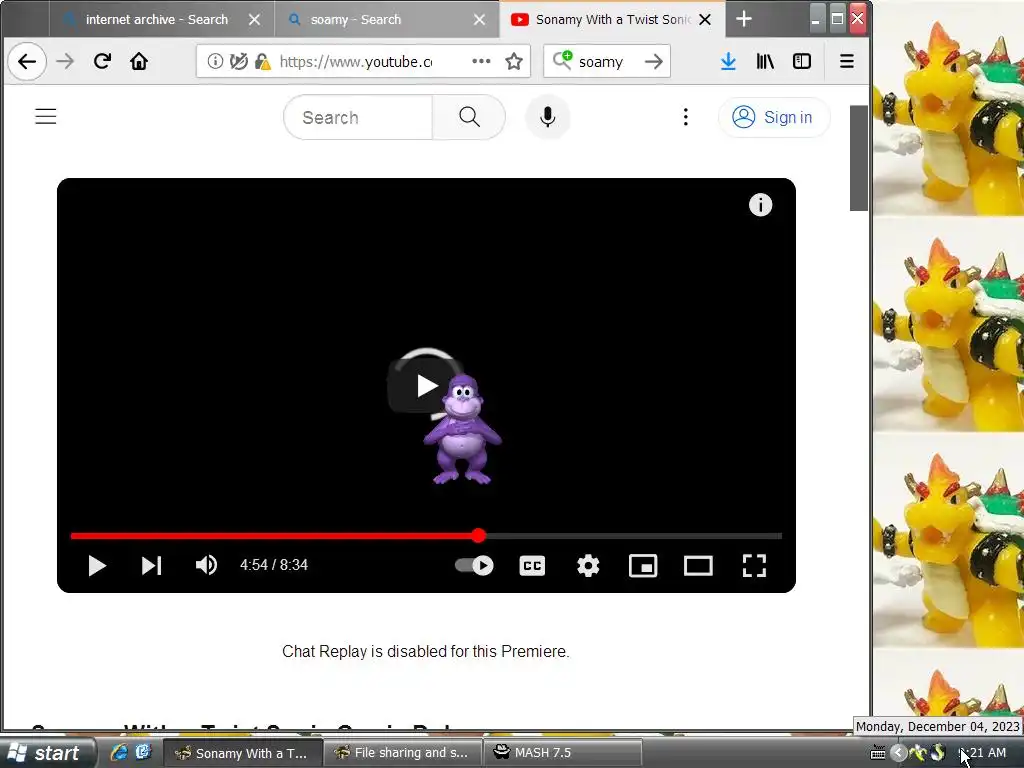Switch to 'soamy - Search' tab
Viewport: 1024px width, 768px height.
pos(356,20)
